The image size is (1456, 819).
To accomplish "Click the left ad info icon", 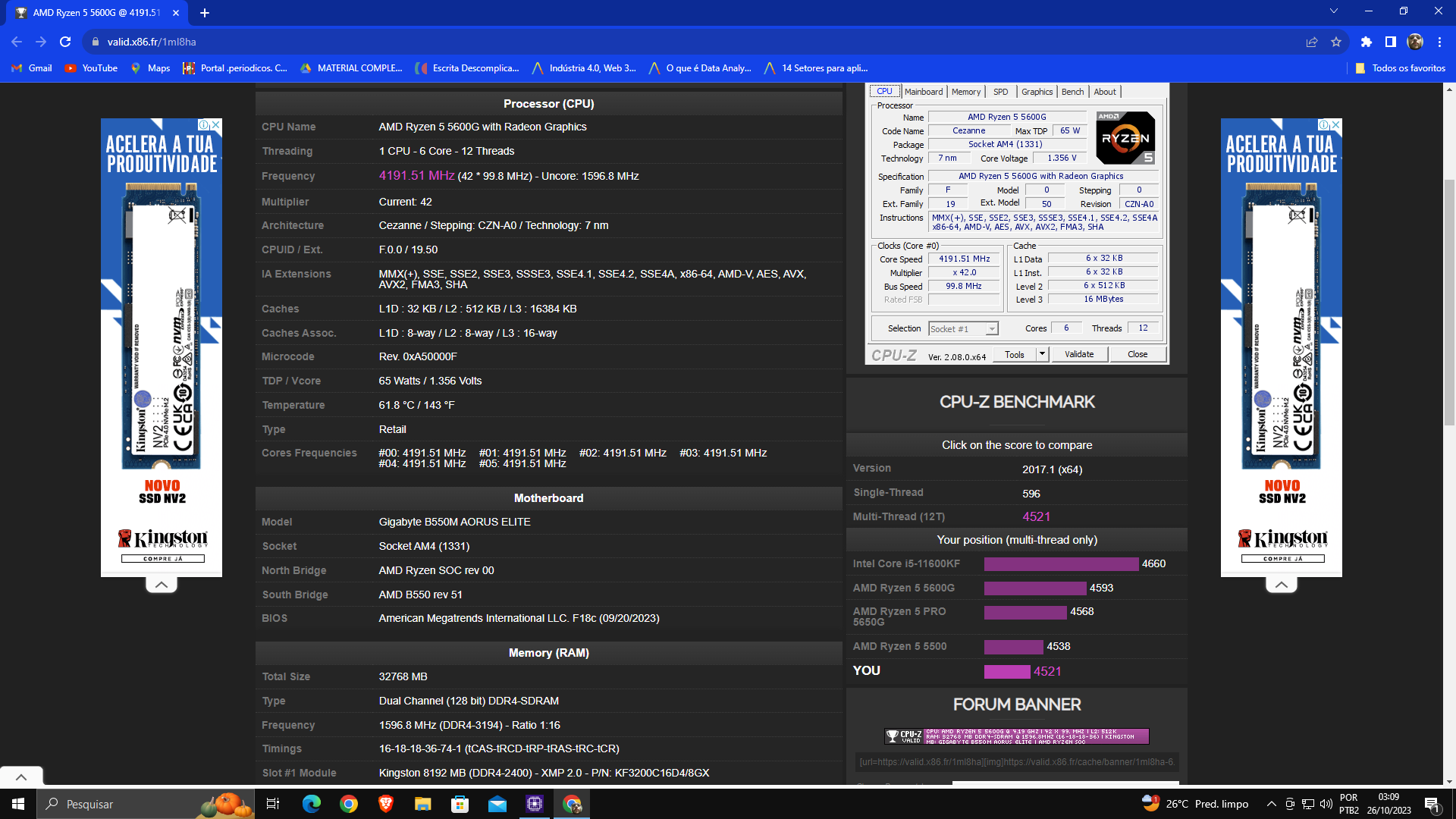I will (204, 124).
